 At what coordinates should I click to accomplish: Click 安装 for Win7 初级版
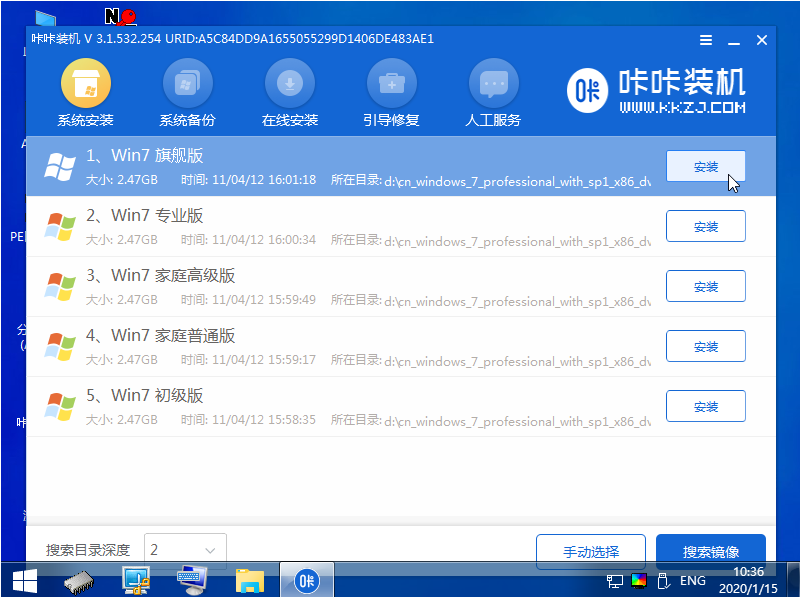[705, 406]
